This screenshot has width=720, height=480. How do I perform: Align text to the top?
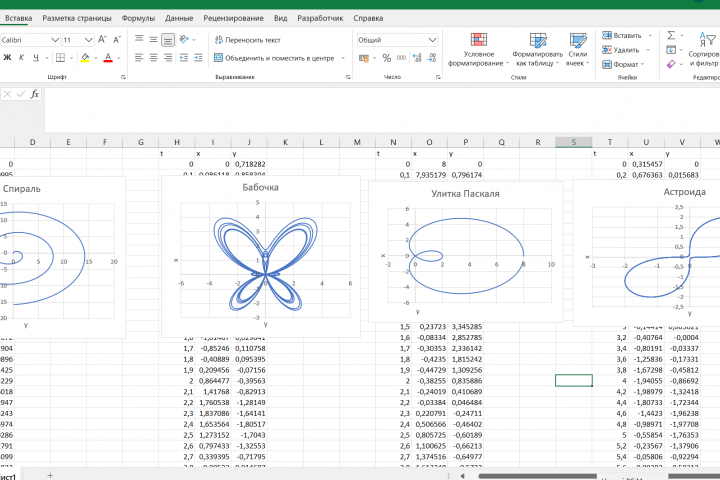pos(139,40)
